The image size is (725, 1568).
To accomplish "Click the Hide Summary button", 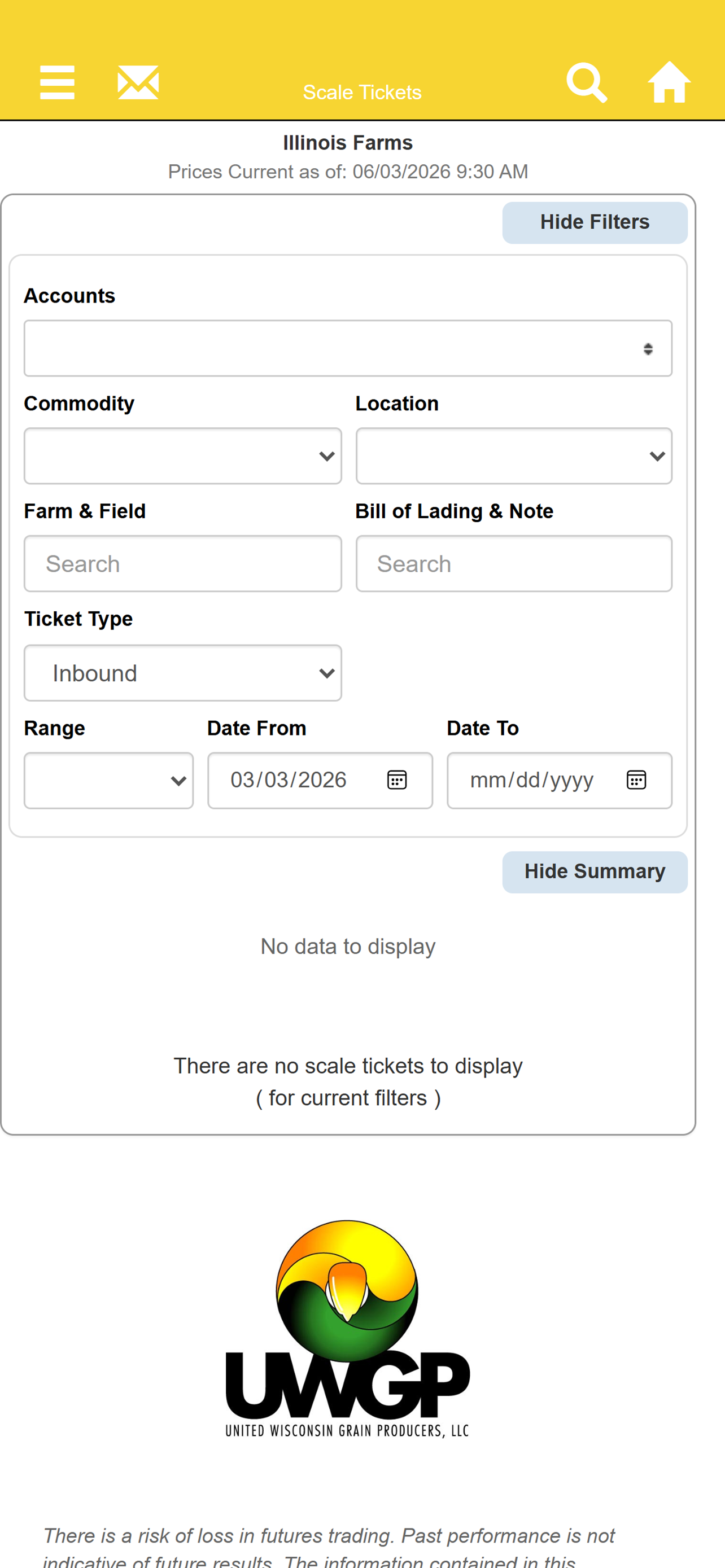I will (x=595, y=872).
